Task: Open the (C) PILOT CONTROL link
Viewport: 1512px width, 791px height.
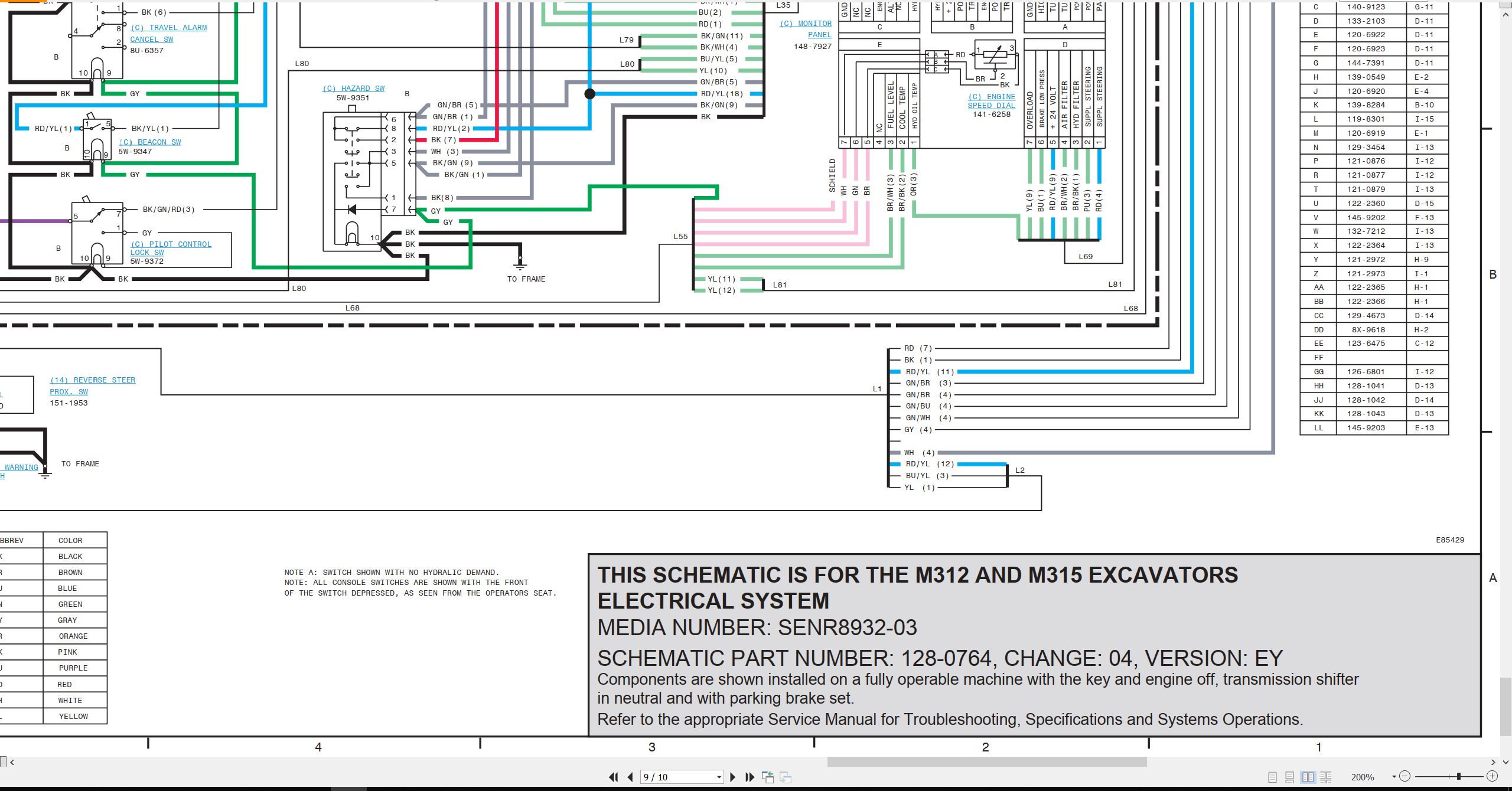Action: click(171, 244)
